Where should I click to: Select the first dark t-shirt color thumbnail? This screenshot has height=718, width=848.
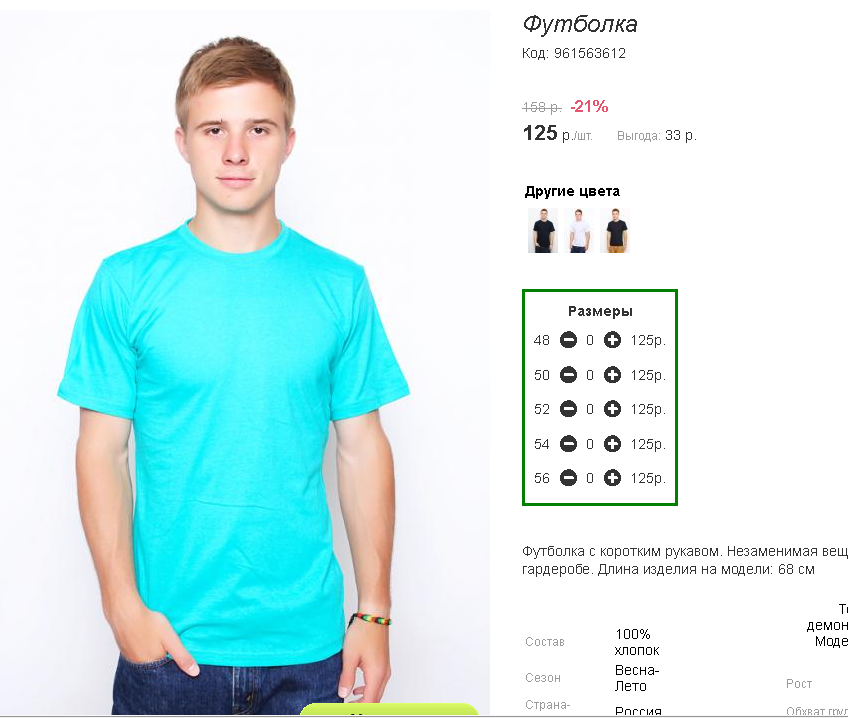[x=543, y=230]
